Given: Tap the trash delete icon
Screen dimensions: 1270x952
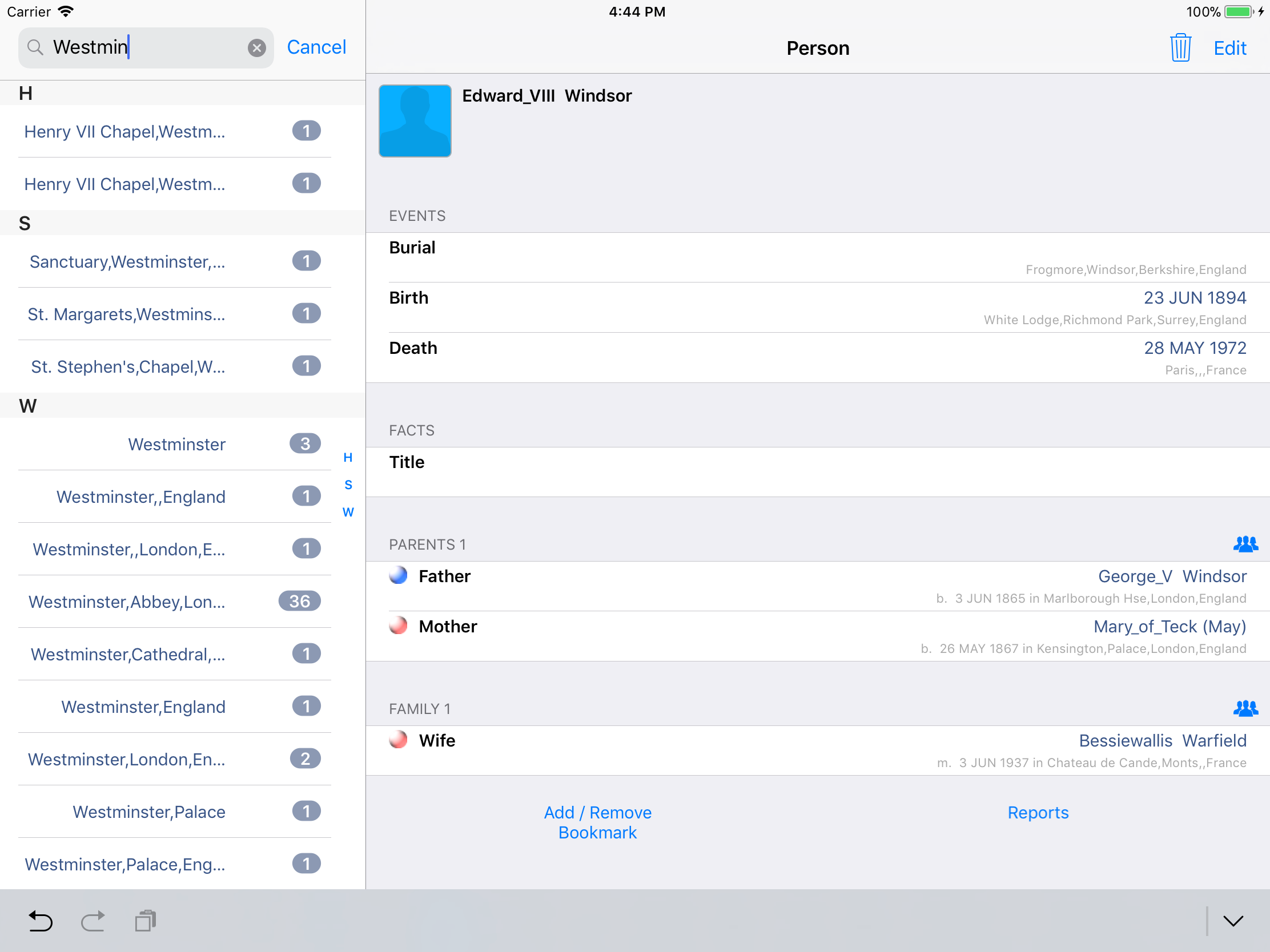Looking at the screenshot, I should point(1180,47).
